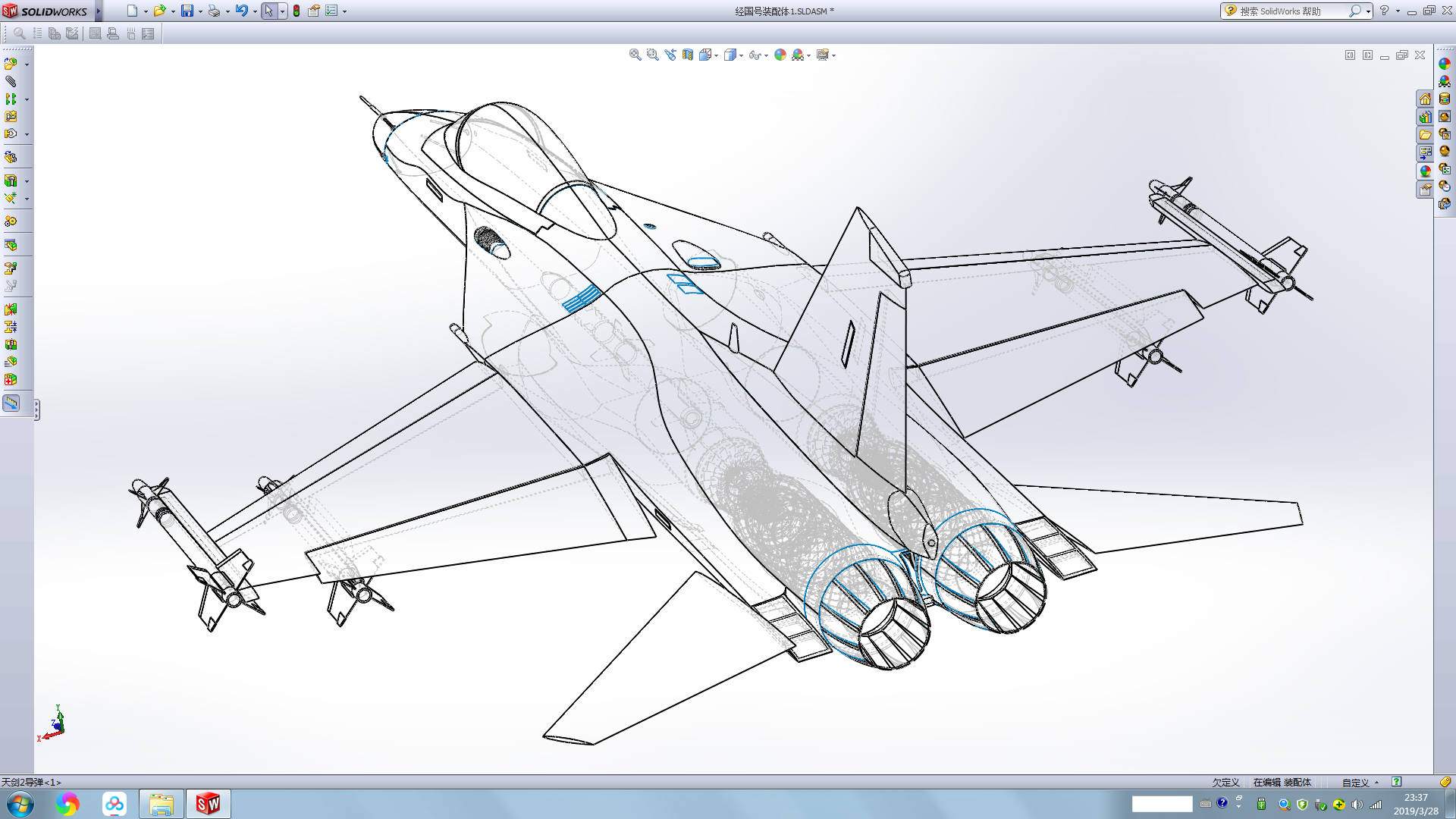Screen dimensions: 1456x819
Task: Toggle the feature panel collapse handle
Action: 37,410
